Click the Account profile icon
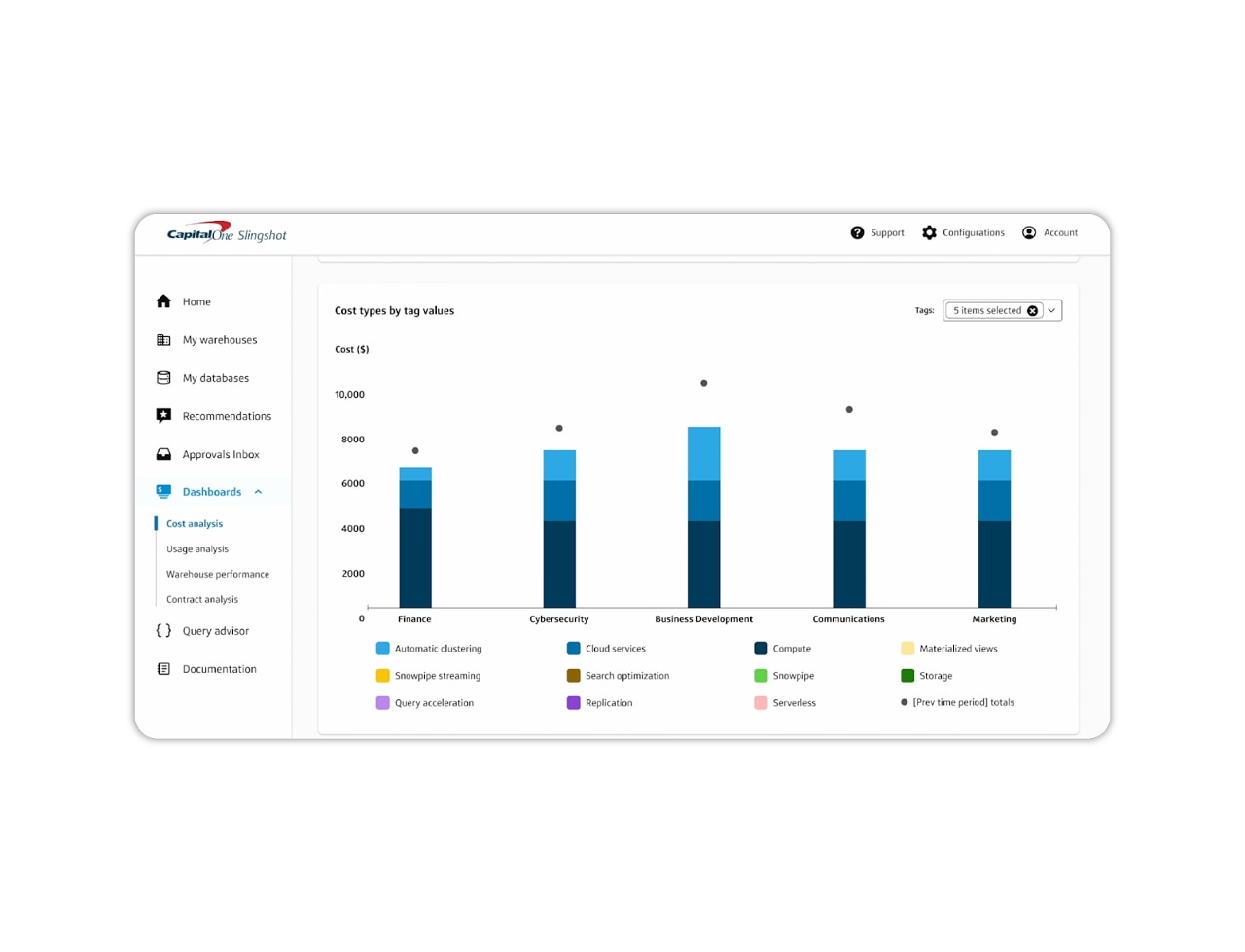 click(1029, 232)
